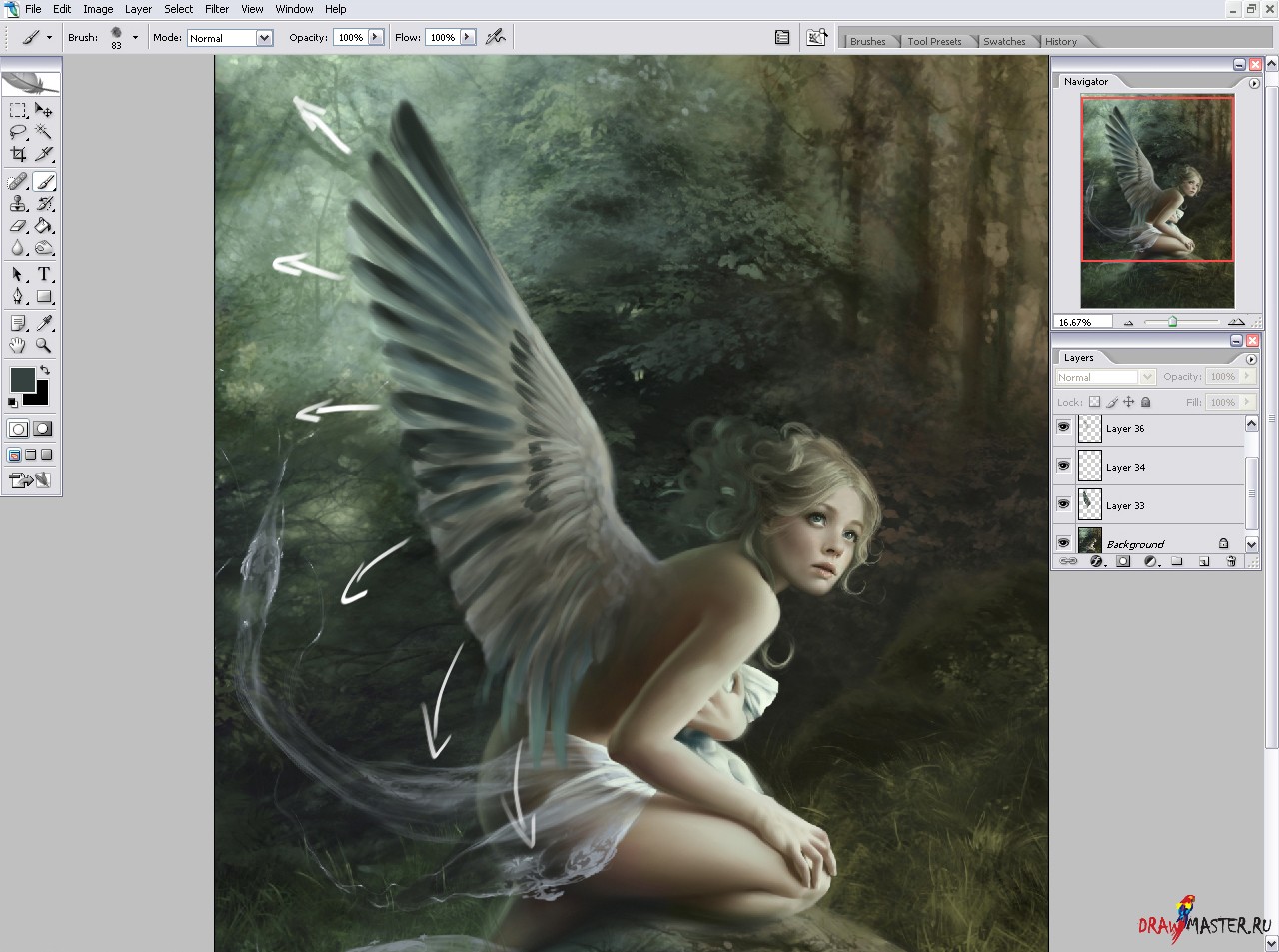The width and height of the screenshot is (1279, 952).
Task: Open the Layers panel options menu
Action: click(1251, 359)
